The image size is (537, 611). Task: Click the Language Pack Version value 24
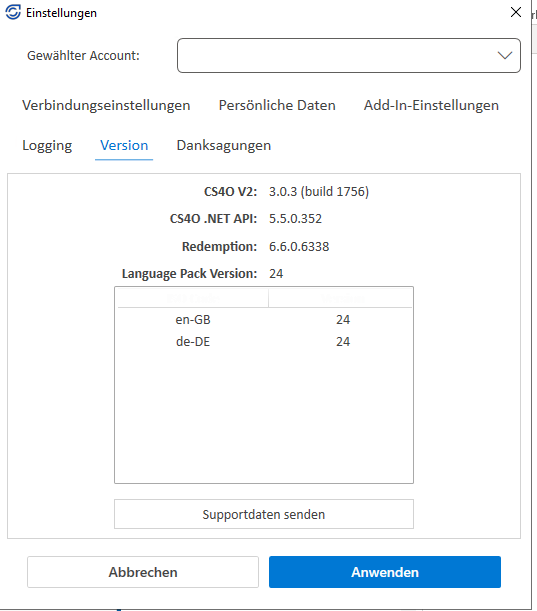click(x=276, y=274)
